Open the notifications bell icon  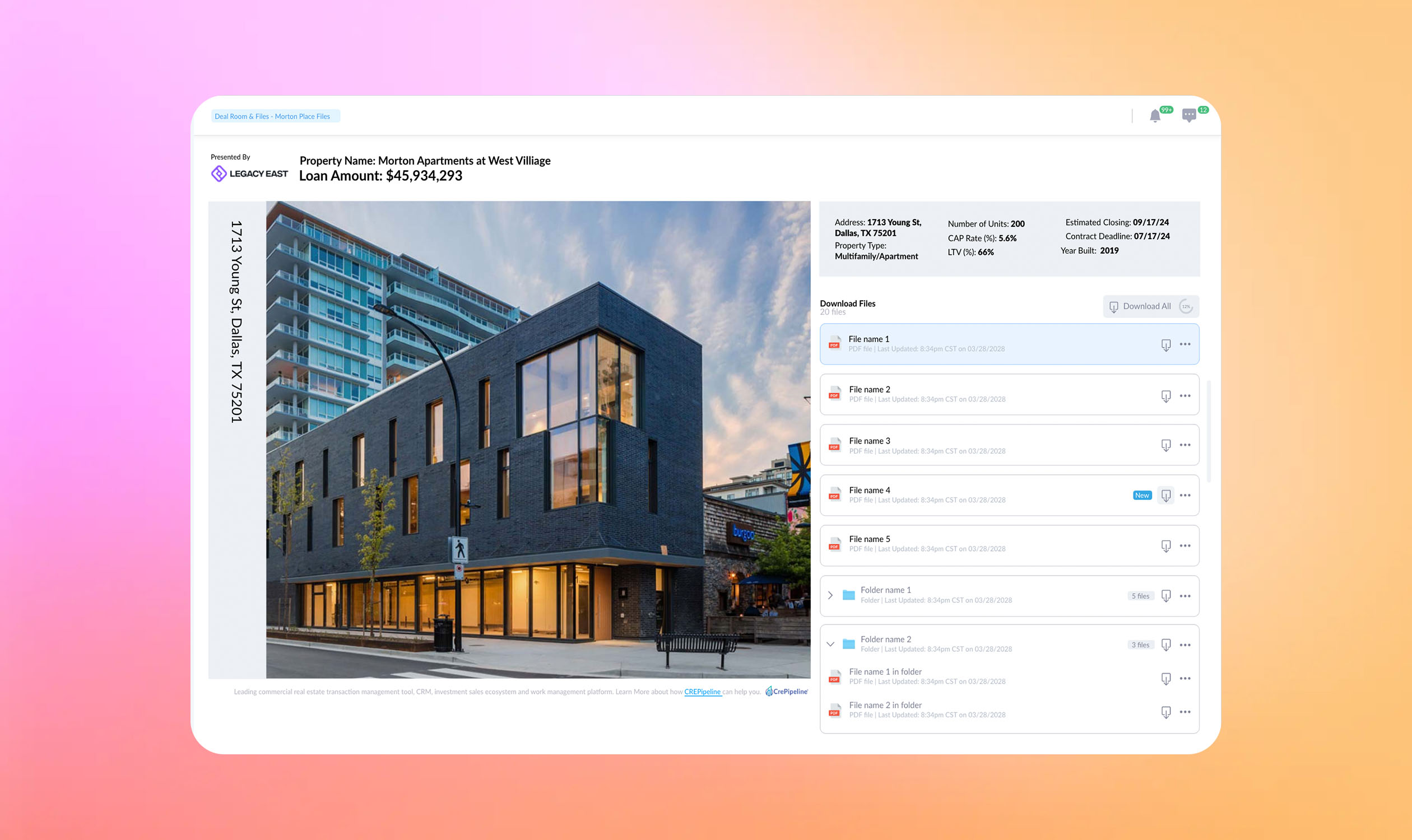[1155, 116]
